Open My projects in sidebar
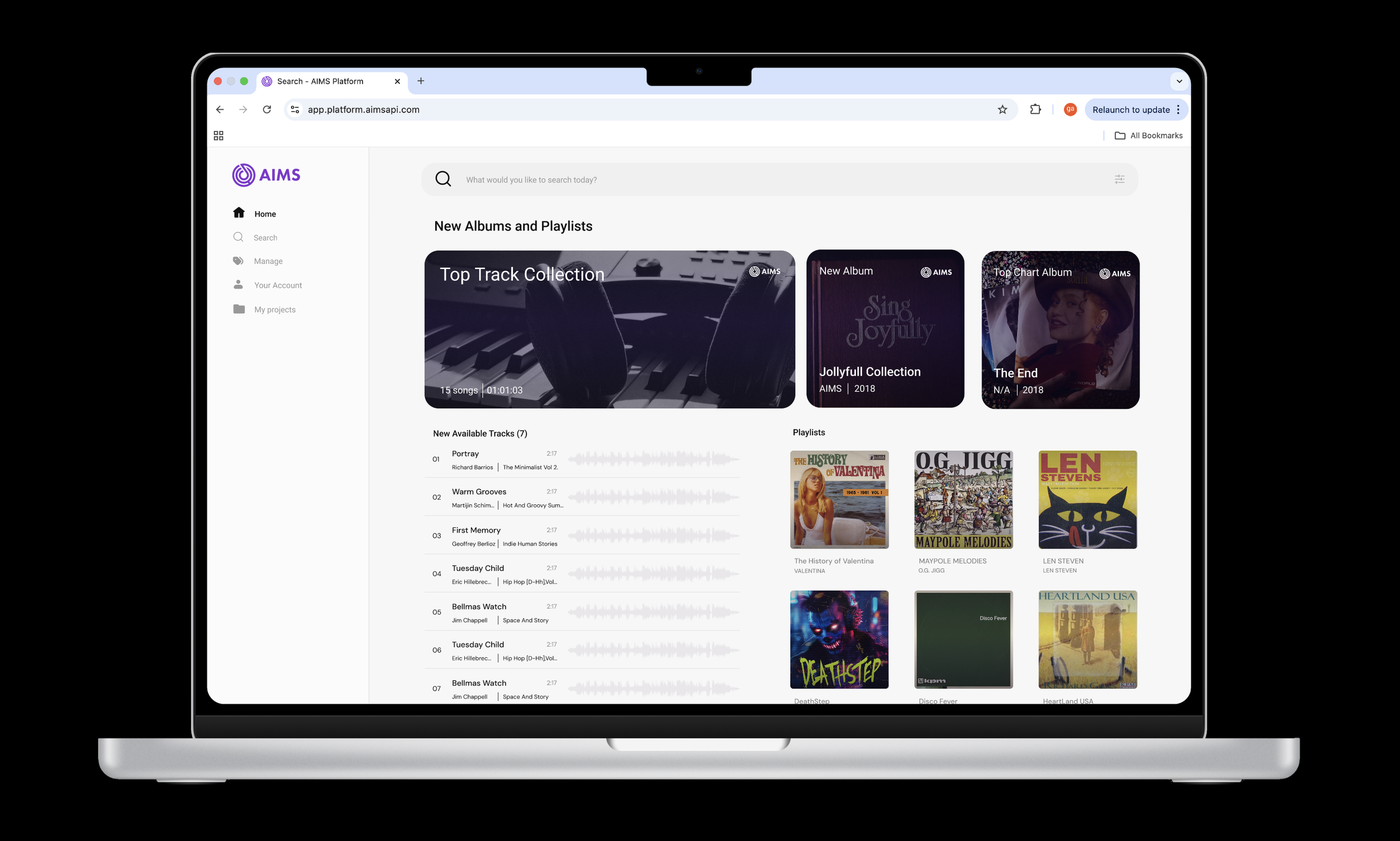 pos(274,309)
